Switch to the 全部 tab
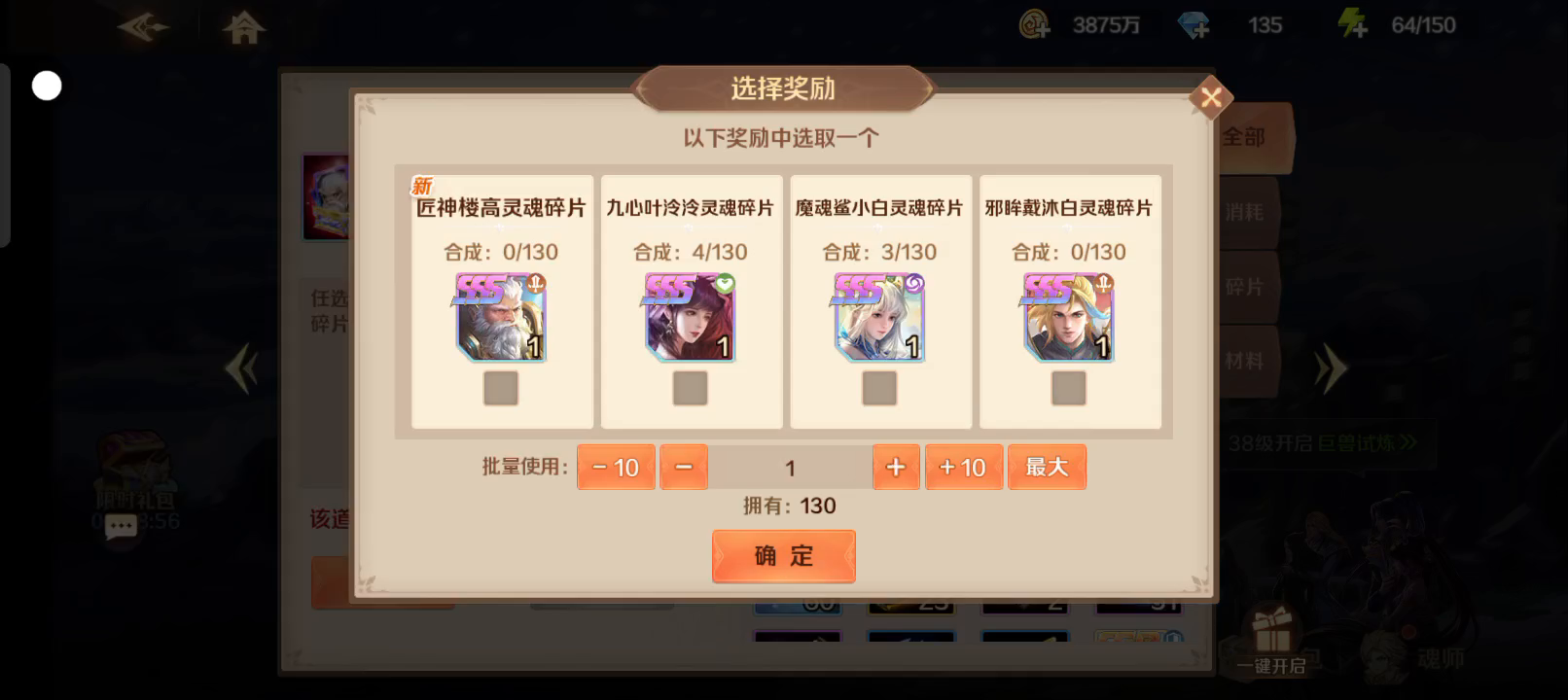 coord(1252,138)
